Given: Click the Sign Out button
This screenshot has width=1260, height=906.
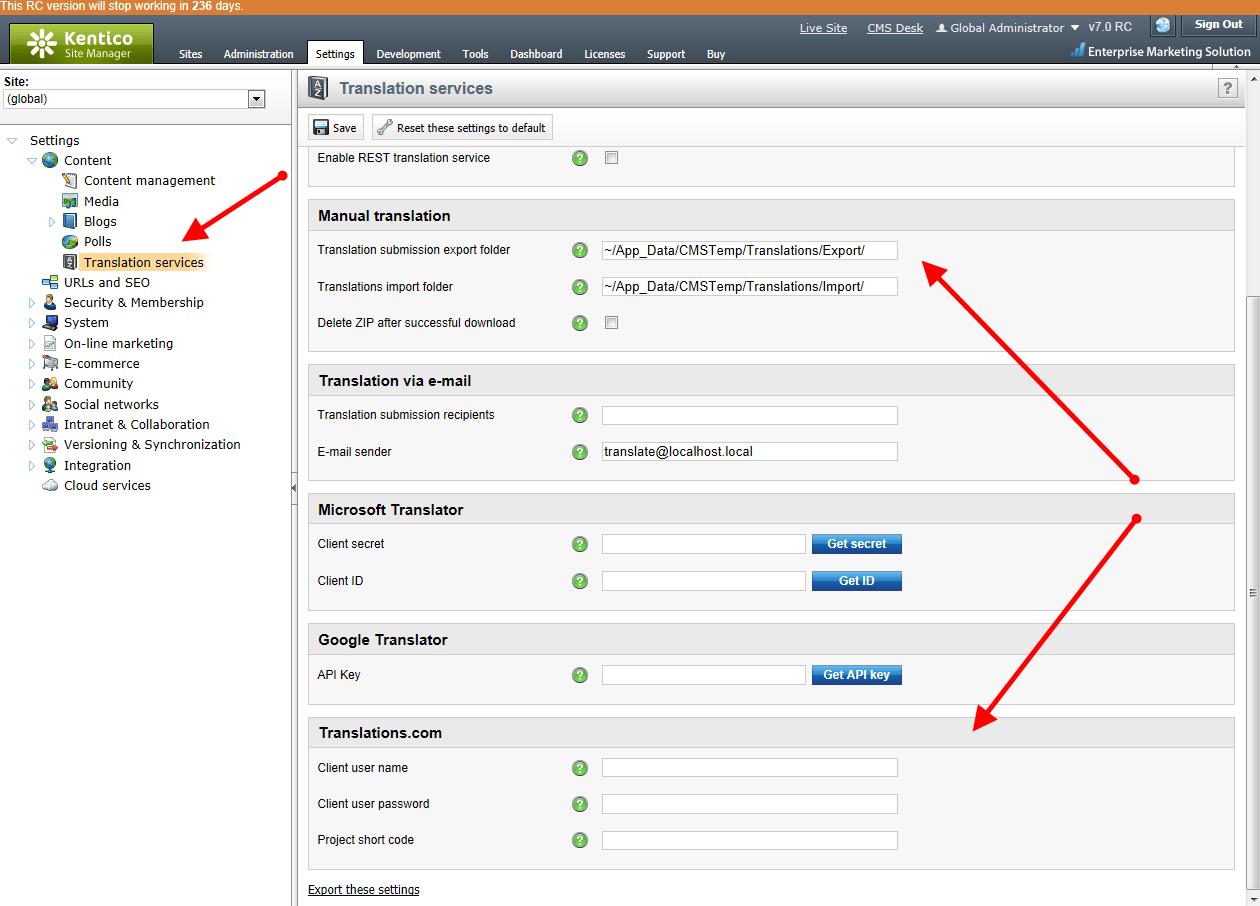Looking at the screenshot, I should click(1219, 24).
